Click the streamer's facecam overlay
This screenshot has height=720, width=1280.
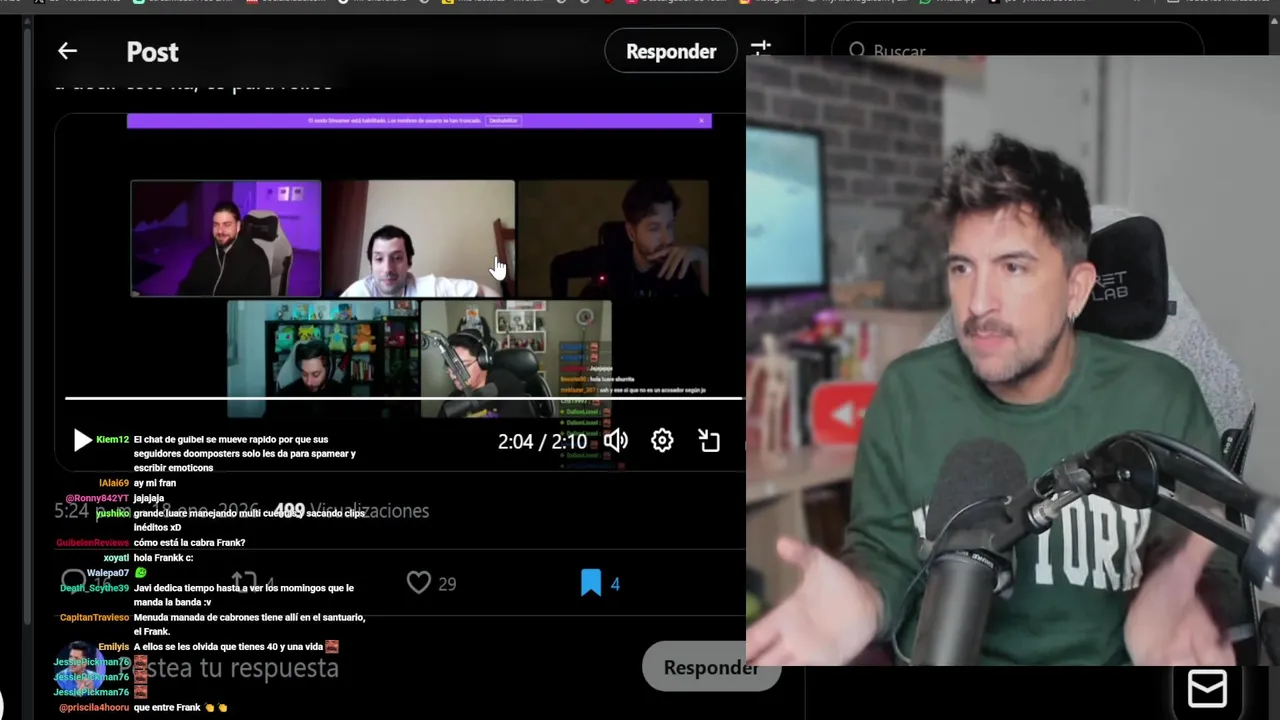point(1012,360)
